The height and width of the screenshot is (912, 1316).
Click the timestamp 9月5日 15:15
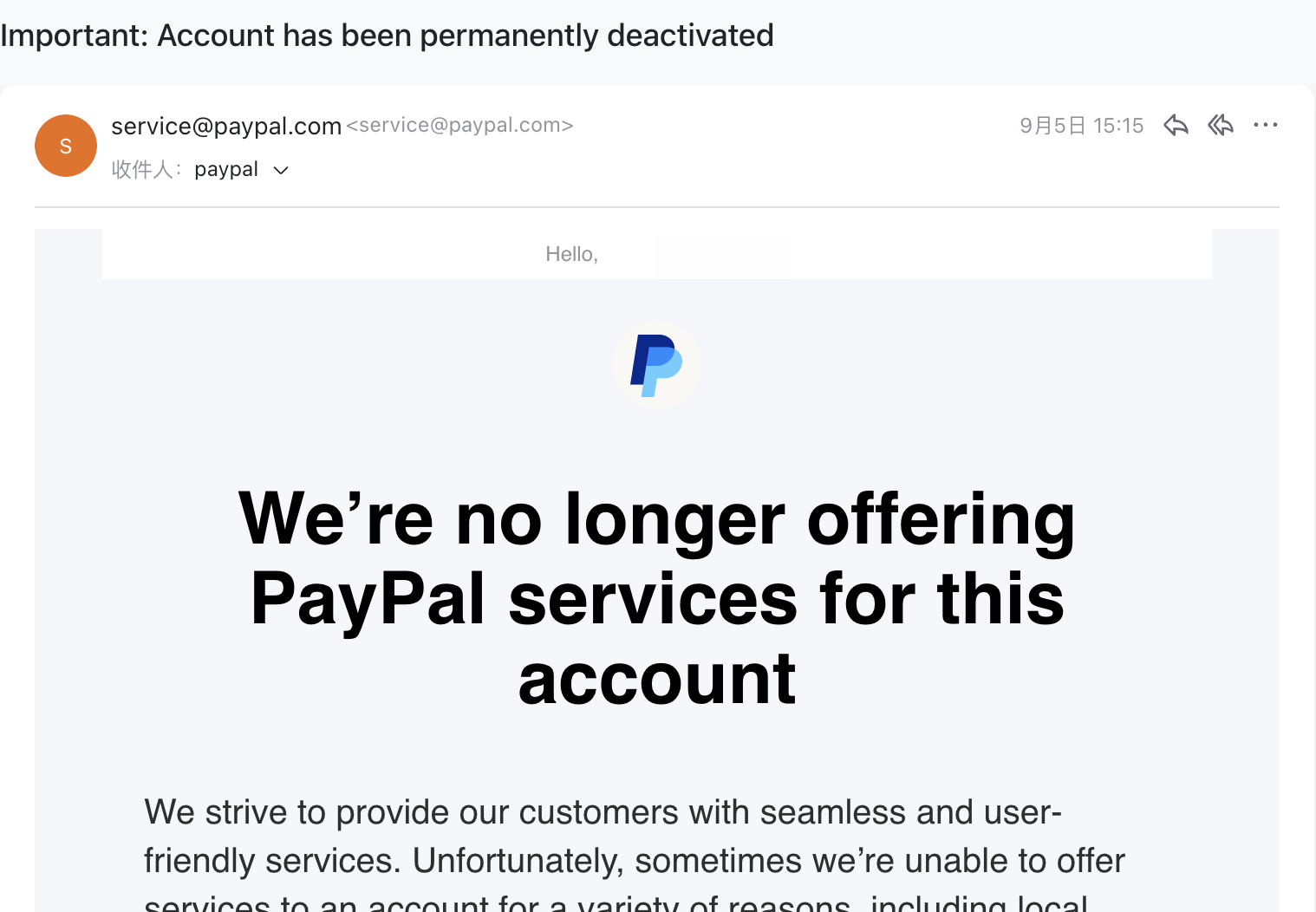[1081, 126]
